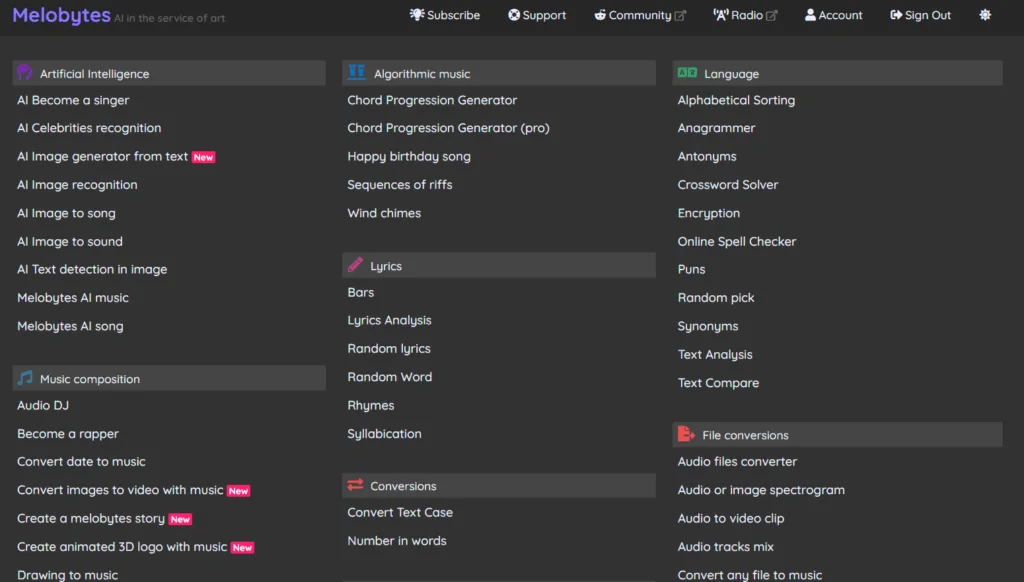Open Convert images to video with music
Image resolution: width=1024 pixels, height=582 pixels.
pos(120,490)
